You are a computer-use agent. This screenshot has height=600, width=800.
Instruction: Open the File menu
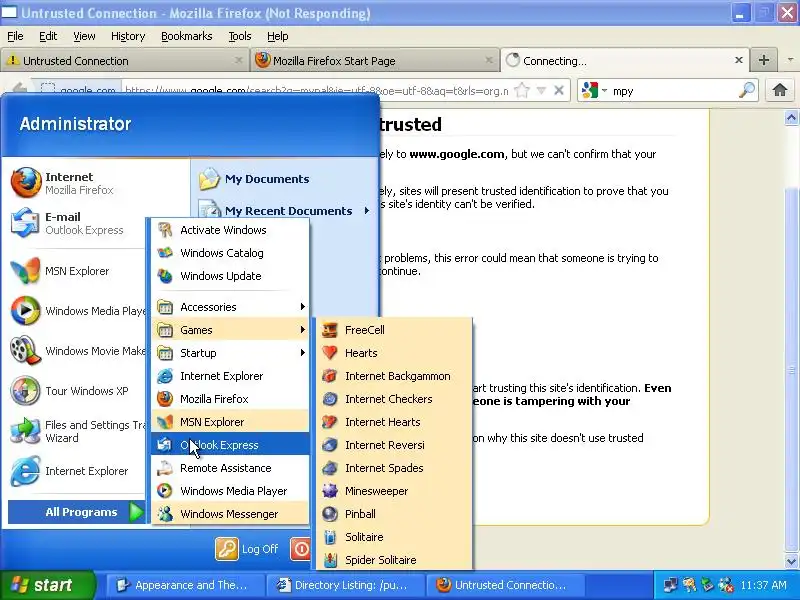click(x=15, y=36)
